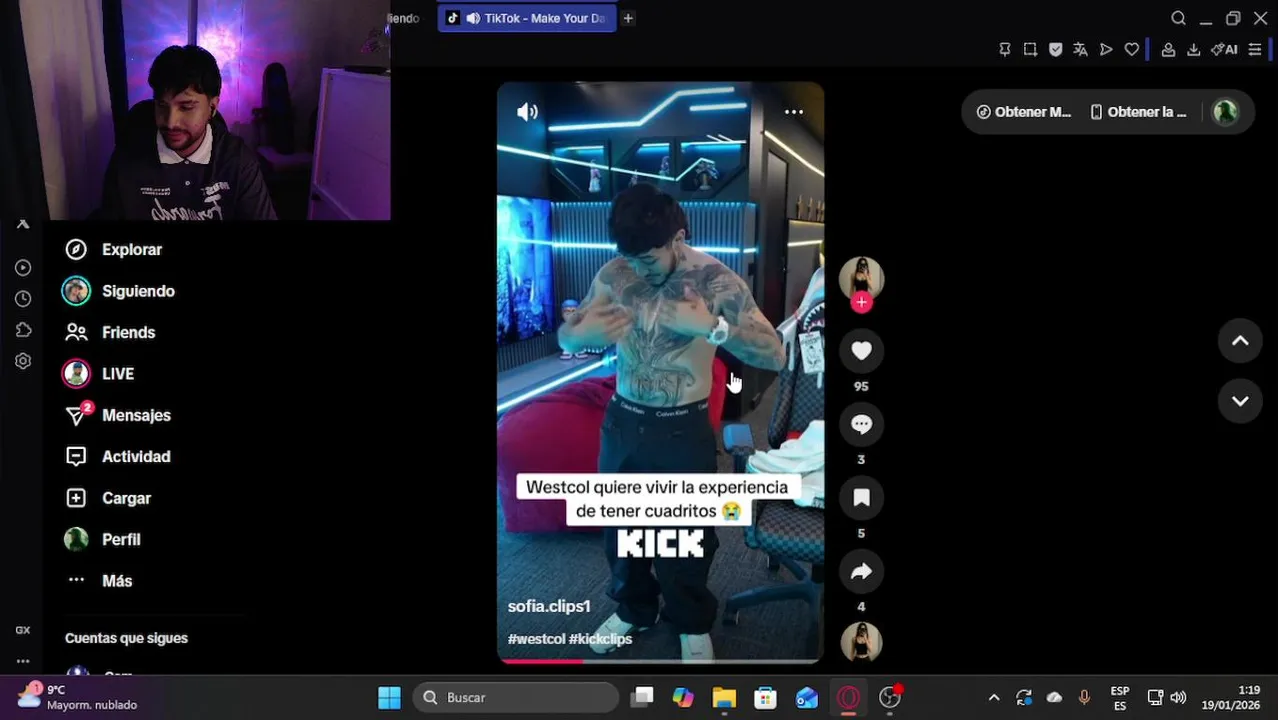Open the browser profile icon in toolbar
The height and width of the screenshot is (720, 1278).
tap(1168, 49)
